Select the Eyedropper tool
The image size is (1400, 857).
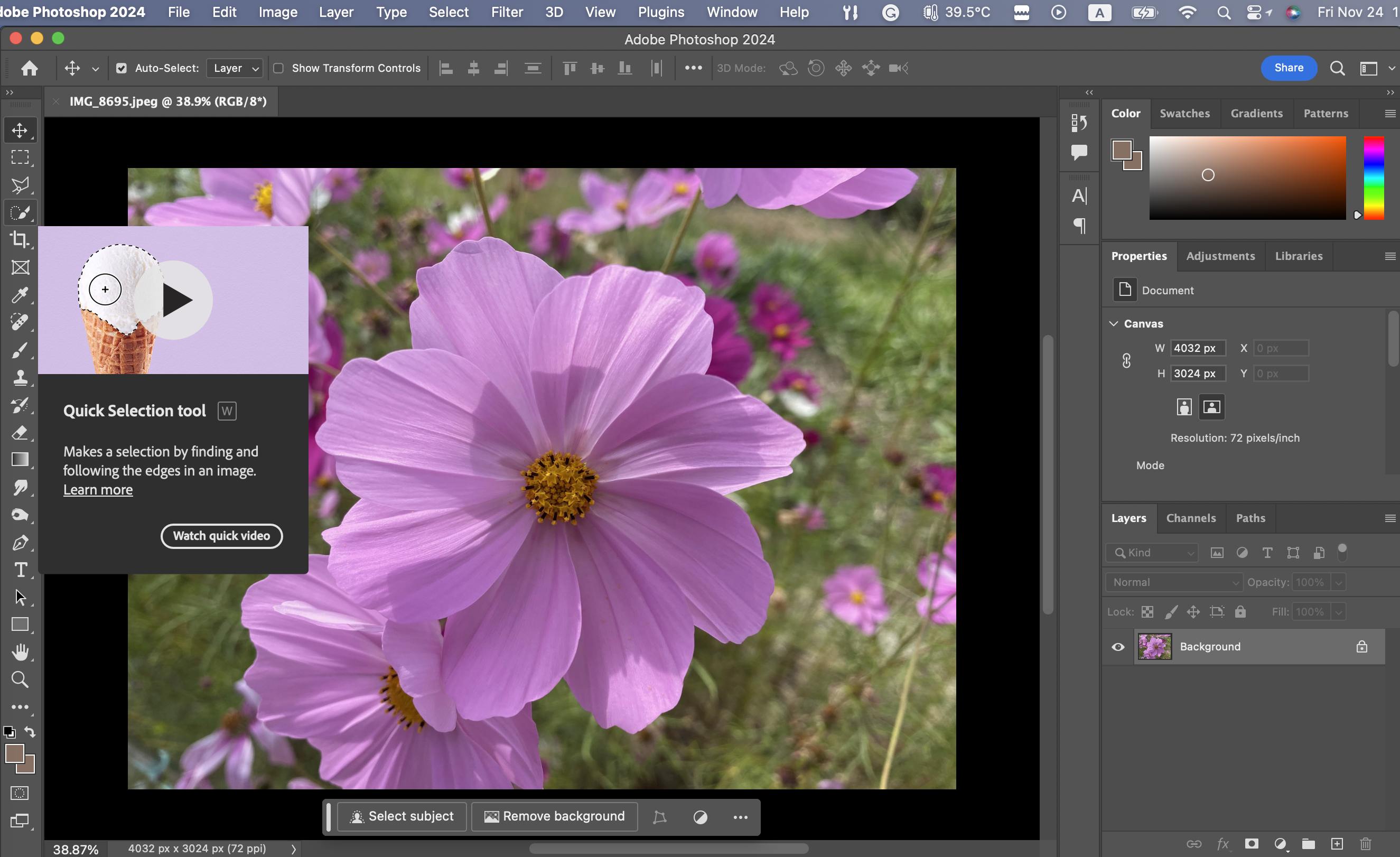[x=20, y=295]
